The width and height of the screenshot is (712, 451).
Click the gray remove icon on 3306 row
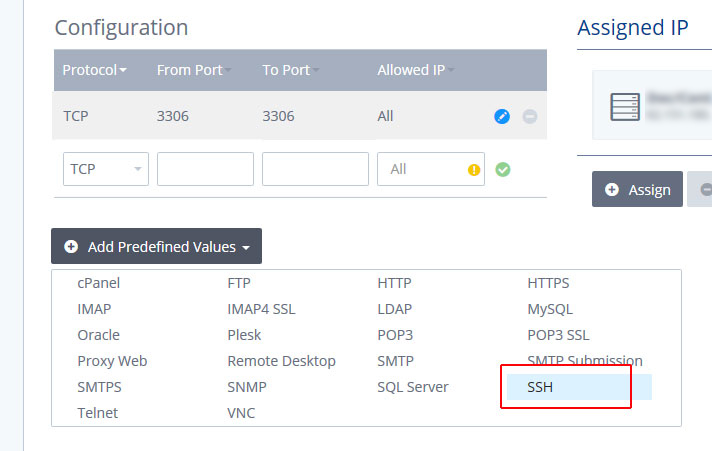pyautogui.click(x=530, y=116)
